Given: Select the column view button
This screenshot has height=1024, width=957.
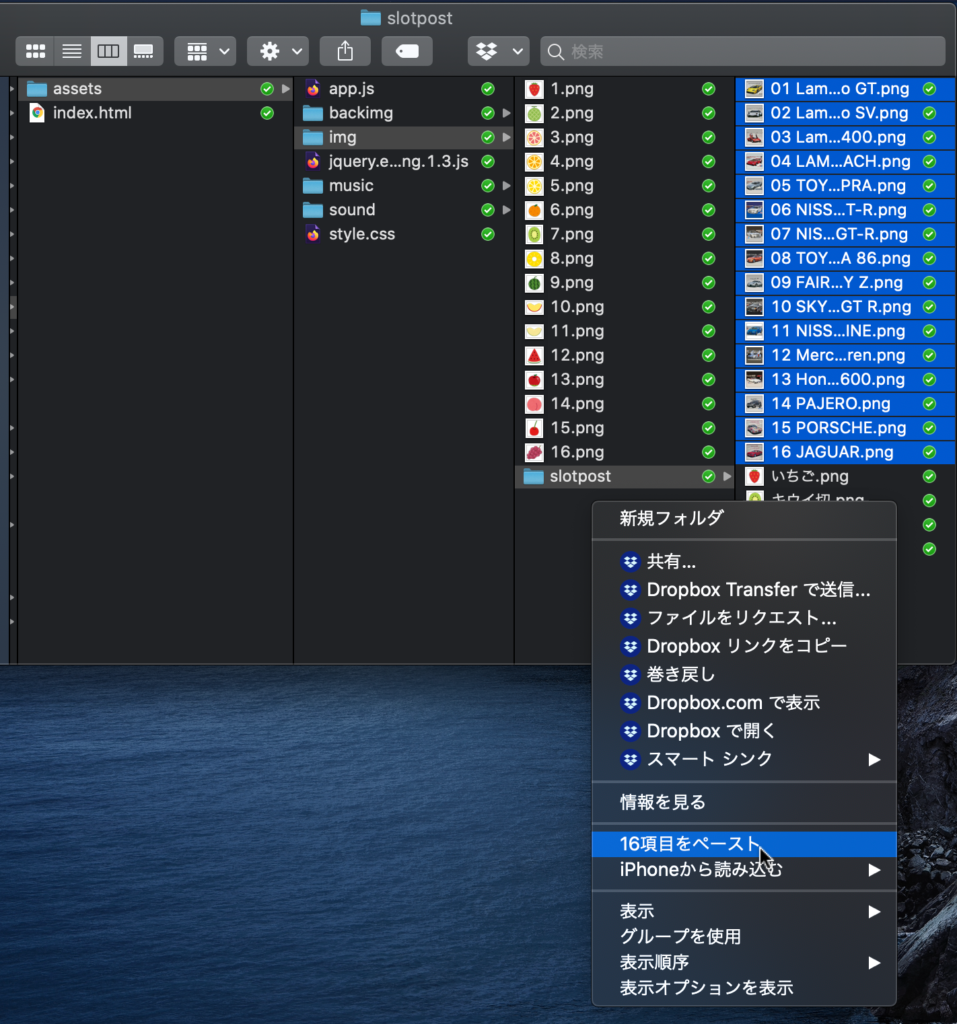Looking at the screenshot, I should click(x=108, y=51).
